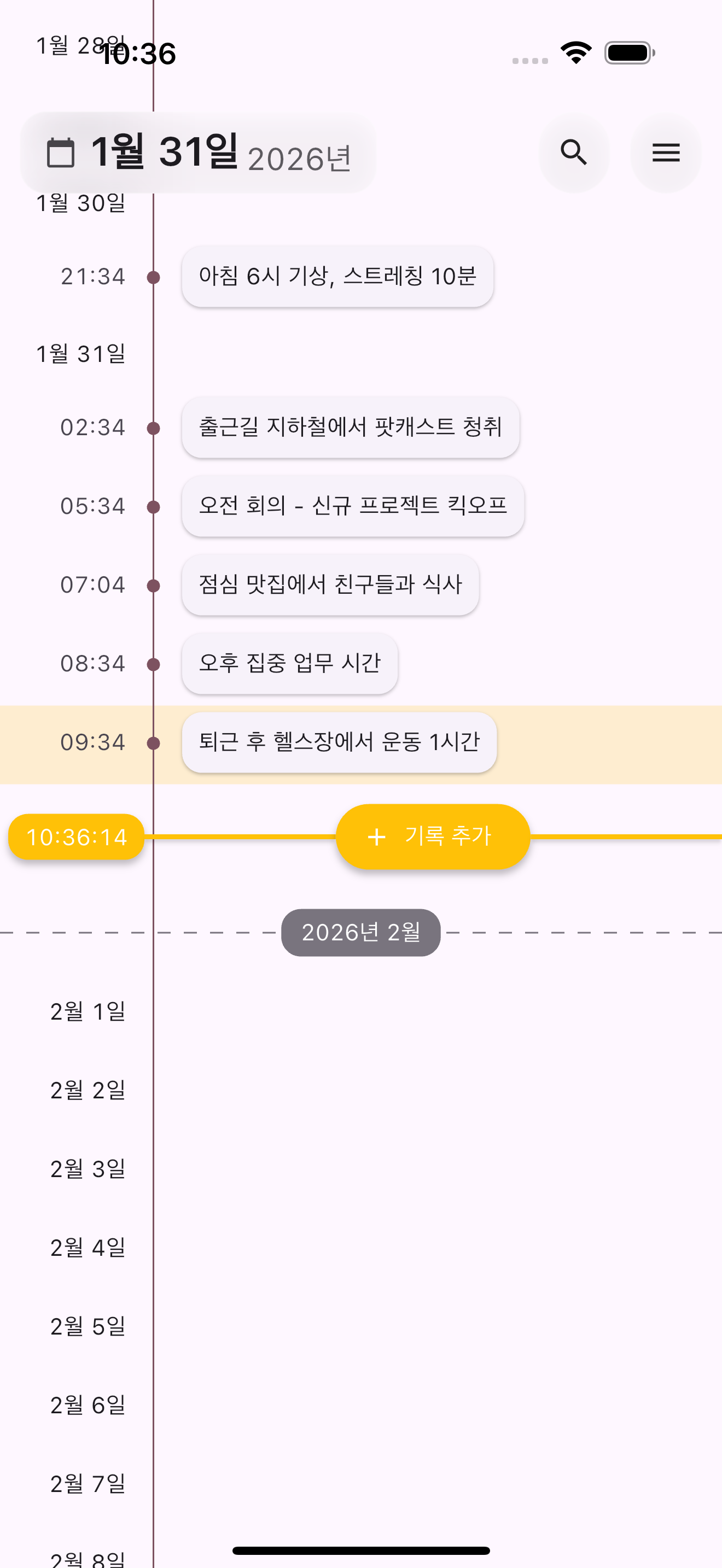This screenshot has width=722, height=1568.
Task: Open the search icon
Action: pos(573,153)
